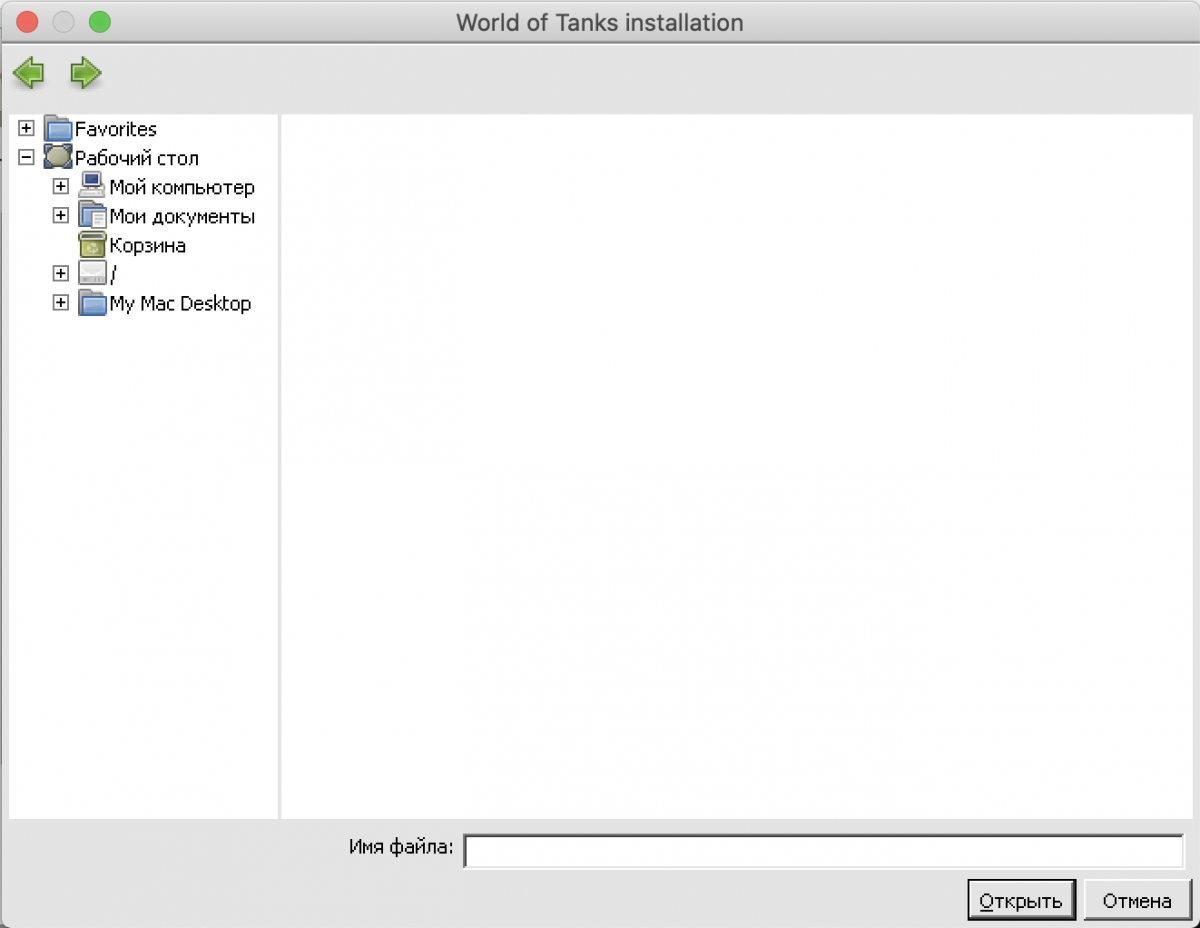Viewport: 1200px width, 928px height.
Task: Expand the My Mac Desktop node
Action: 61,303
